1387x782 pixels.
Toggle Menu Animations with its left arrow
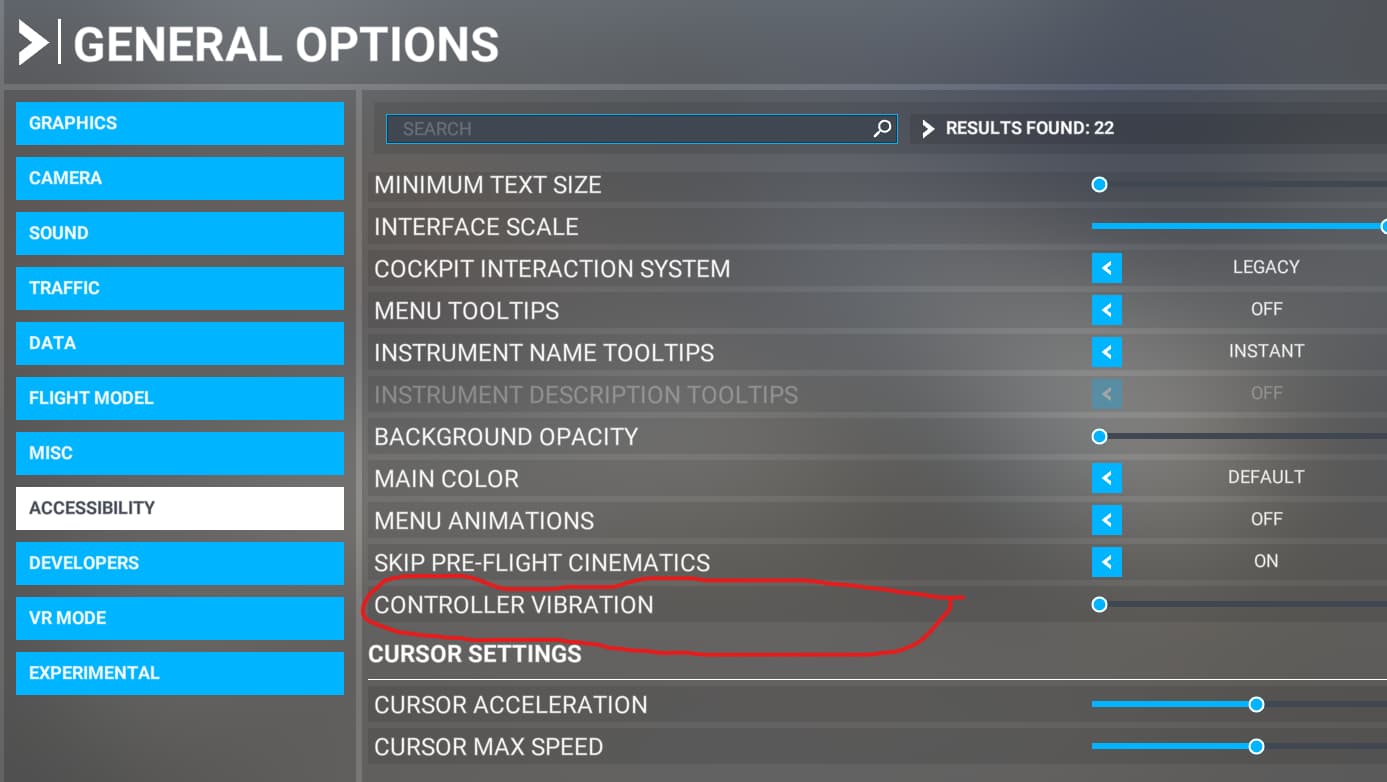click(x=1107, y=520)
